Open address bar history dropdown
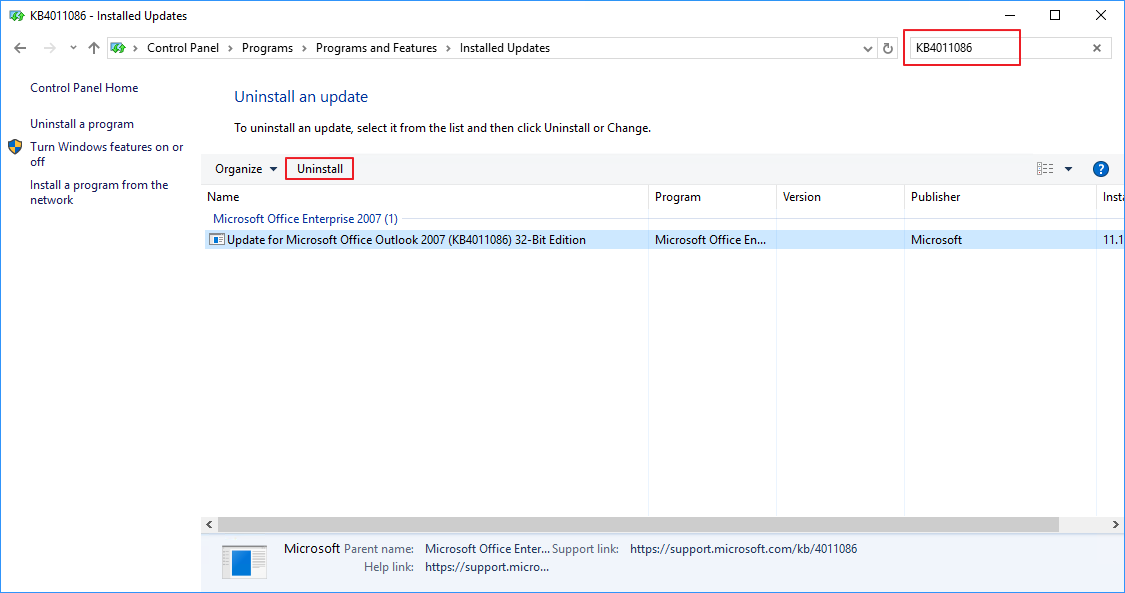Screen dimensions: 1125x593 click(x=867, y=49)
